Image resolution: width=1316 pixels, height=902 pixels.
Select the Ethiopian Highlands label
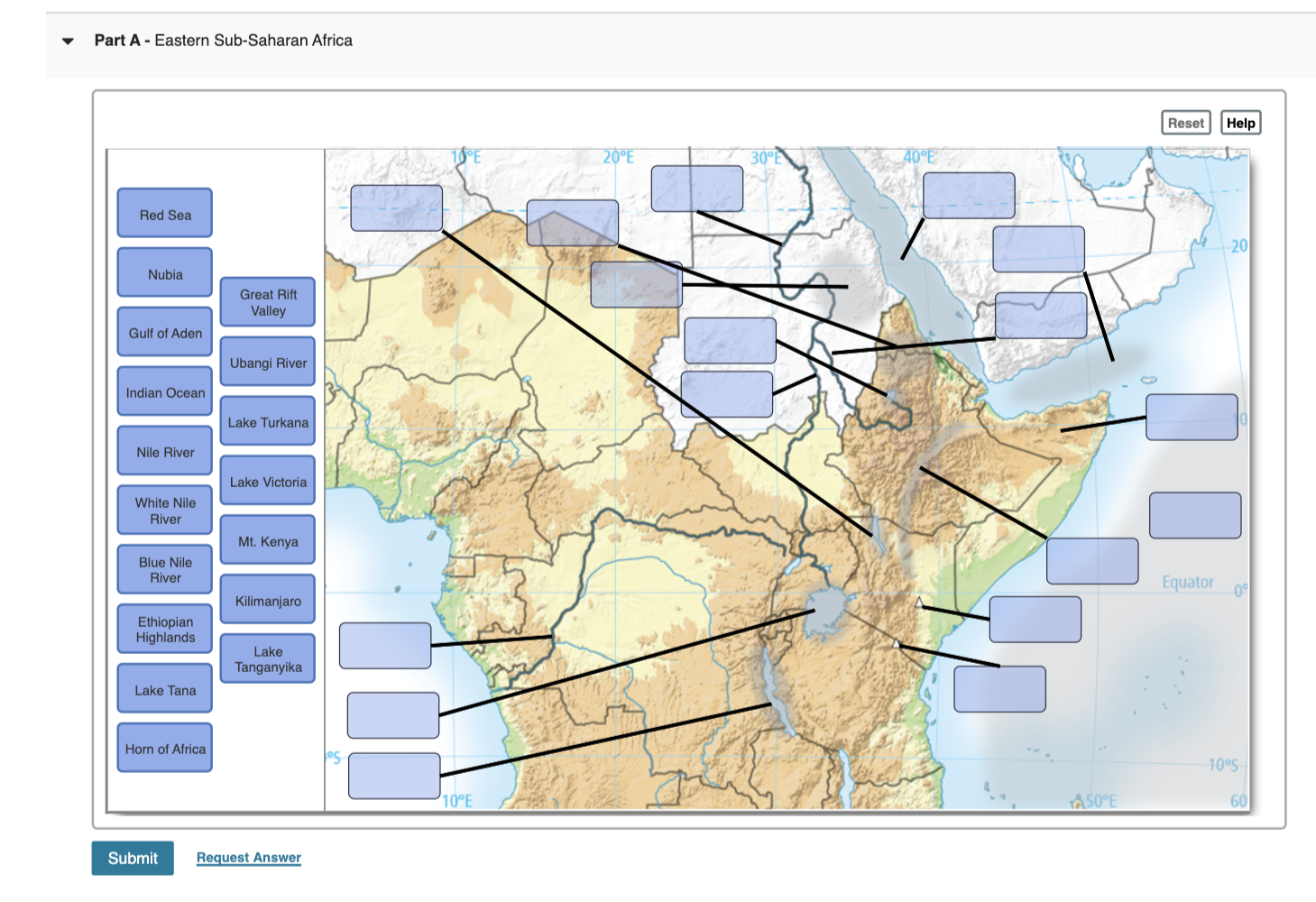164,629
